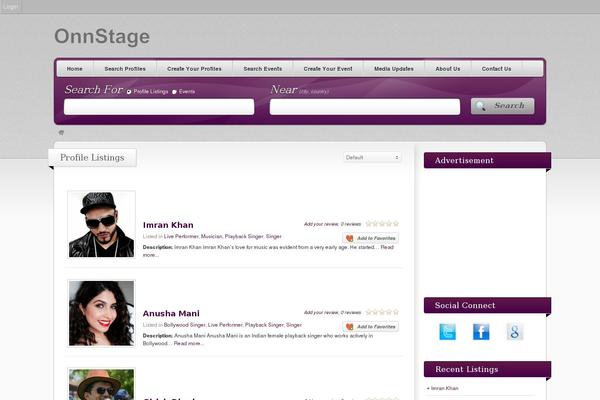600x400 pixels.
Task: Open the Facebook social connect icon
Action: click(481, 331)
